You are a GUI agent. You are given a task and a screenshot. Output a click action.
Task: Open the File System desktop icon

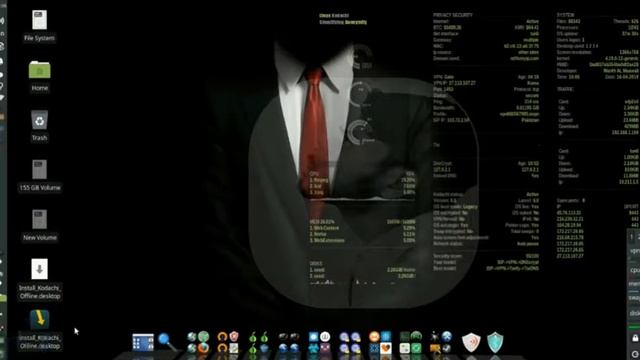point(40,20)
